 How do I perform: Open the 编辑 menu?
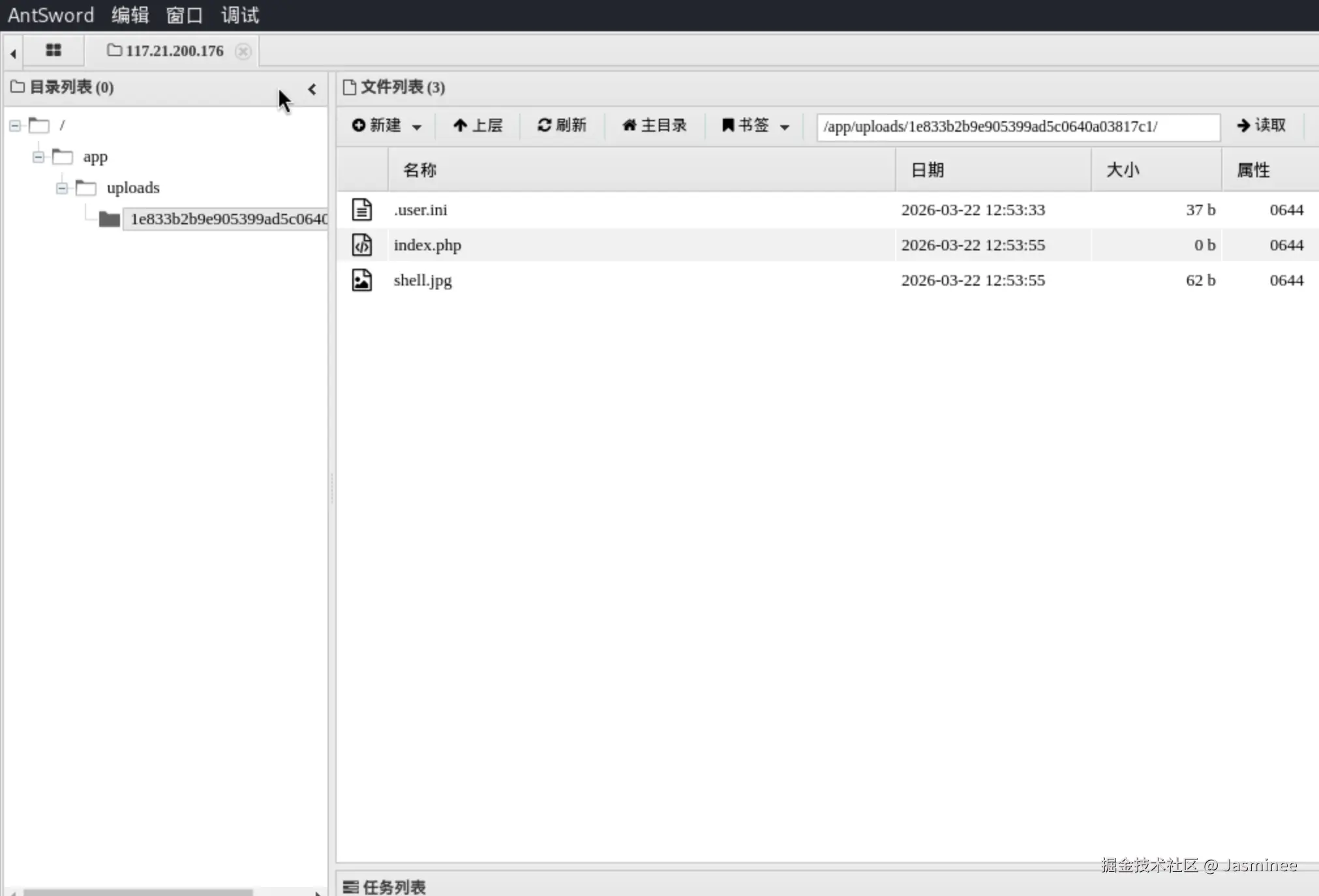[x=130, y=15]
